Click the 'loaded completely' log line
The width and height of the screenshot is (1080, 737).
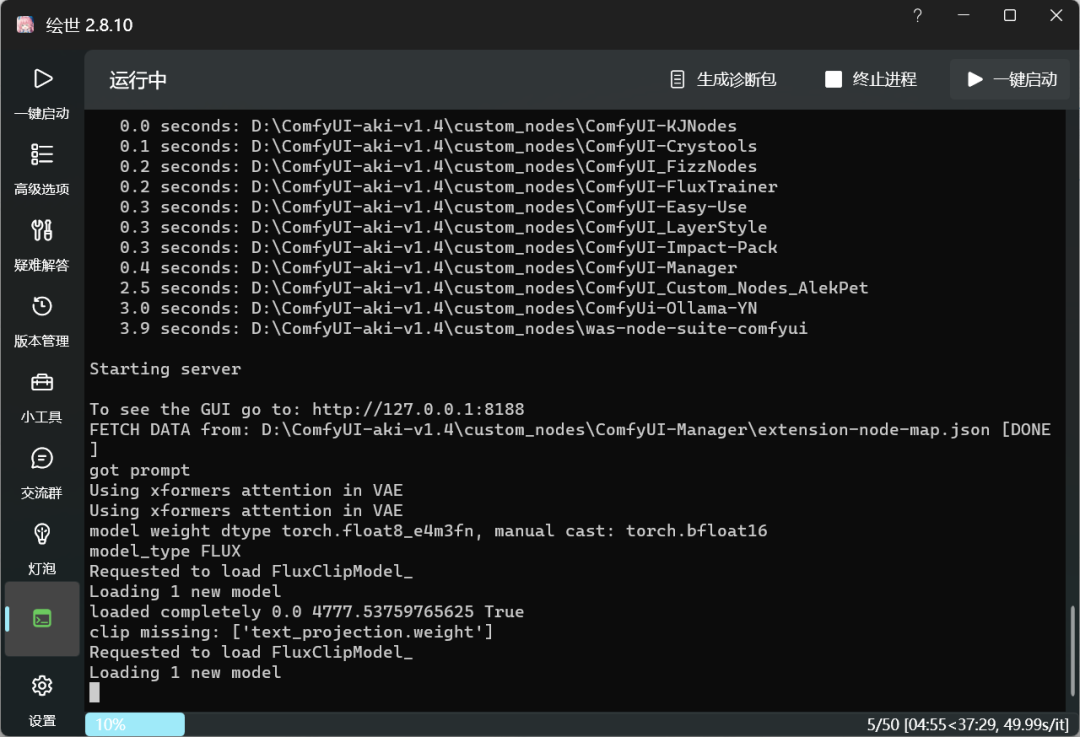tap(307, 612)
